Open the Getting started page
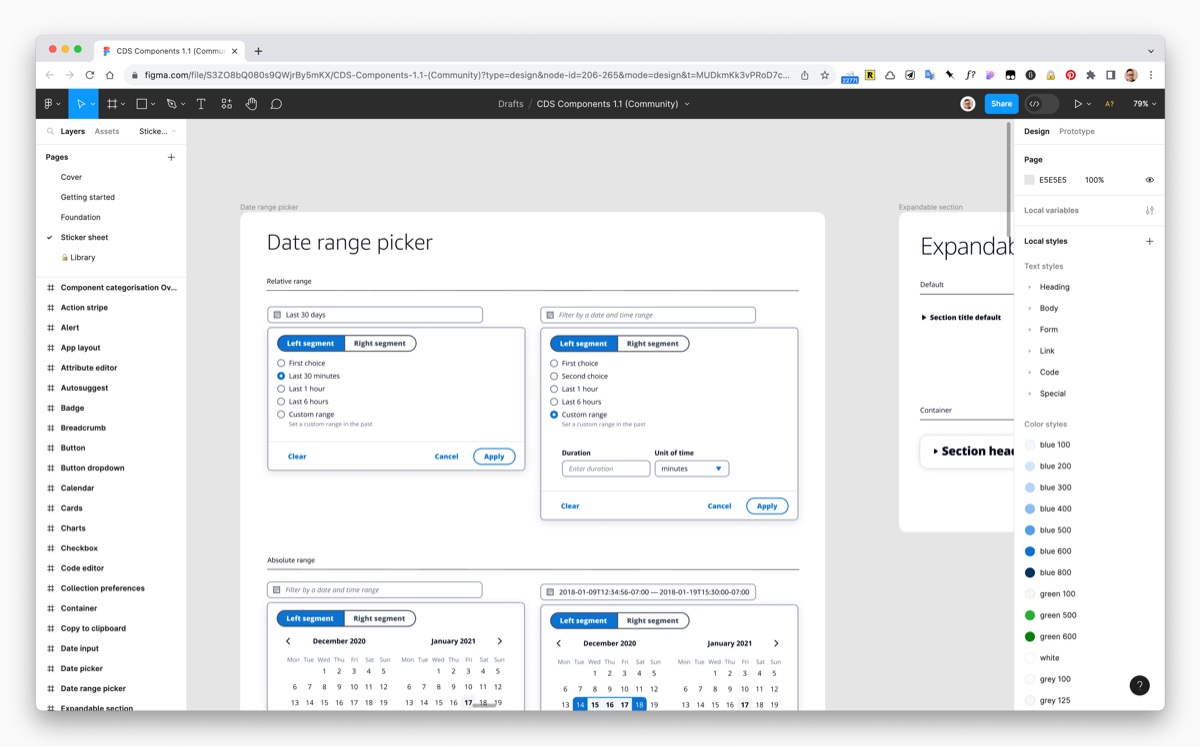This screenshot has width=1200, height=747. [88, 197]
